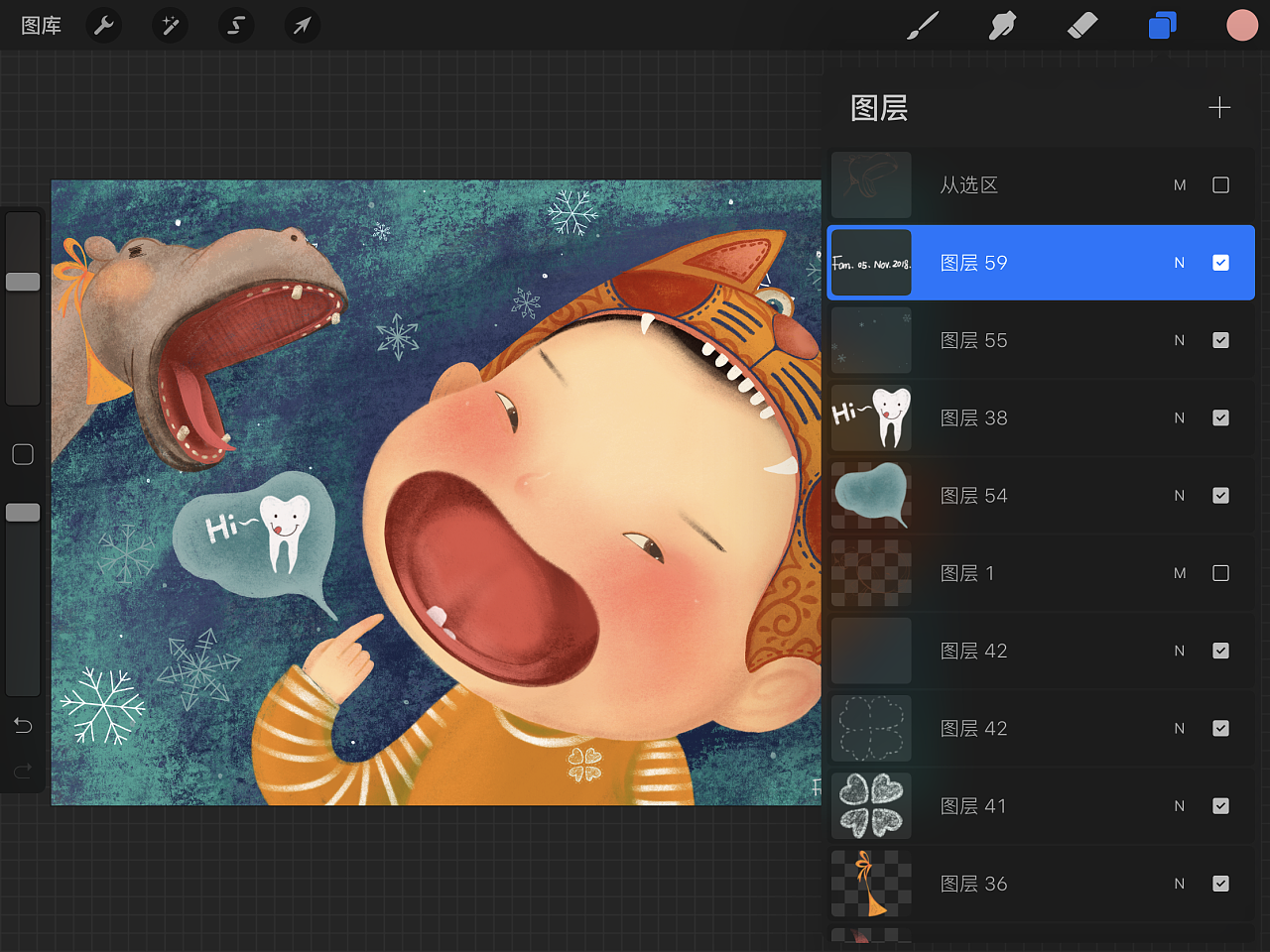Close the Layers panel via layers icon
The image size is (1270, 952).
[1162, 26]
